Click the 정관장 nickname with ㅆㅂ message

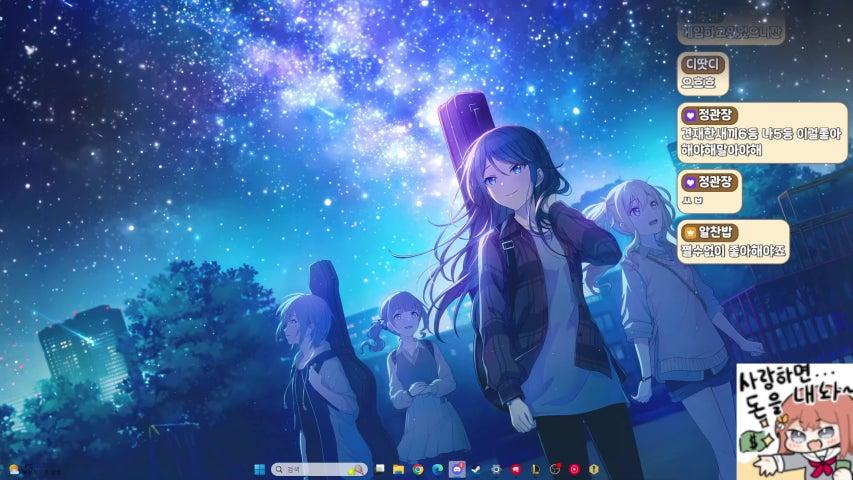point(709,181)
